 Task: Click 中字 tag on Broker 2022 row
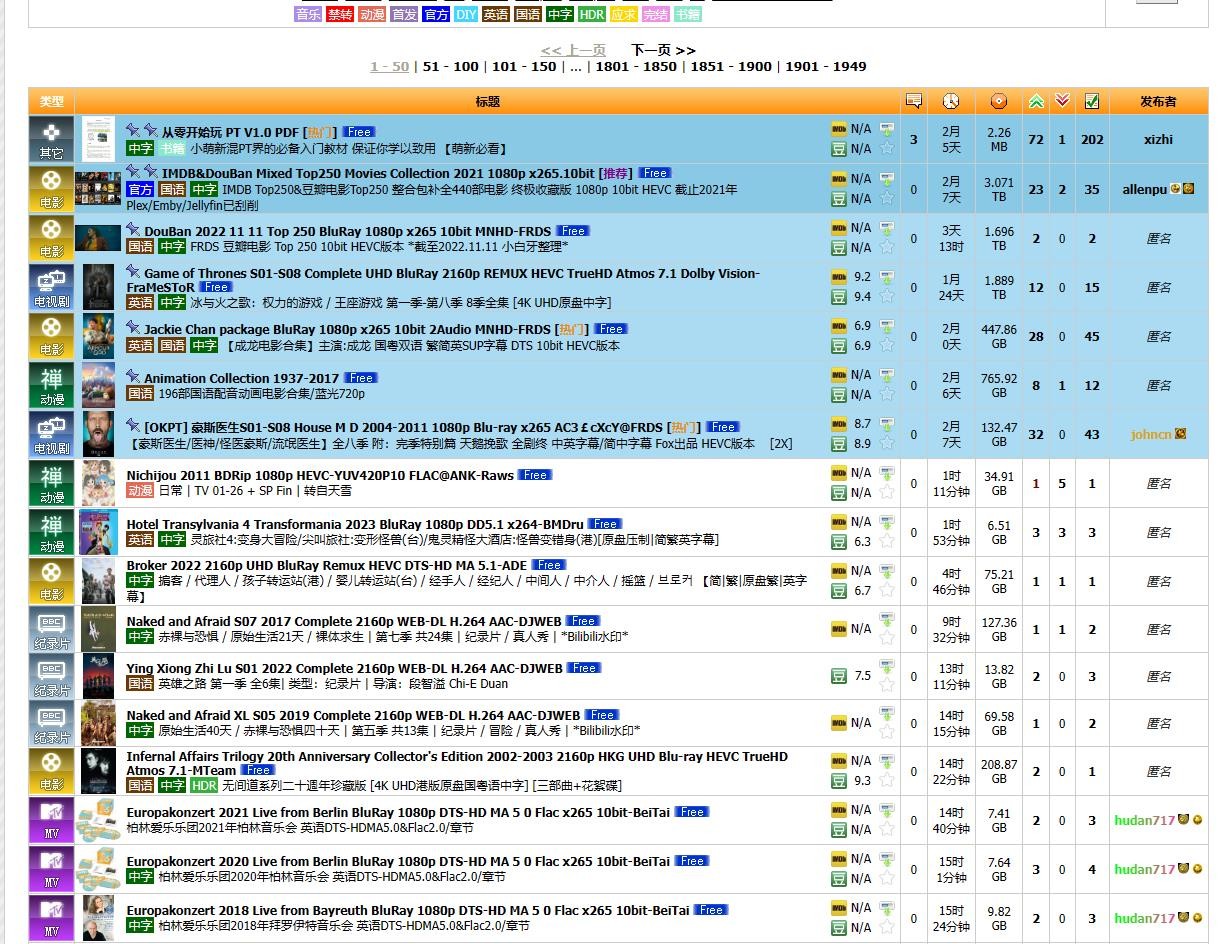pyautogui.click(x=140, y=580)
